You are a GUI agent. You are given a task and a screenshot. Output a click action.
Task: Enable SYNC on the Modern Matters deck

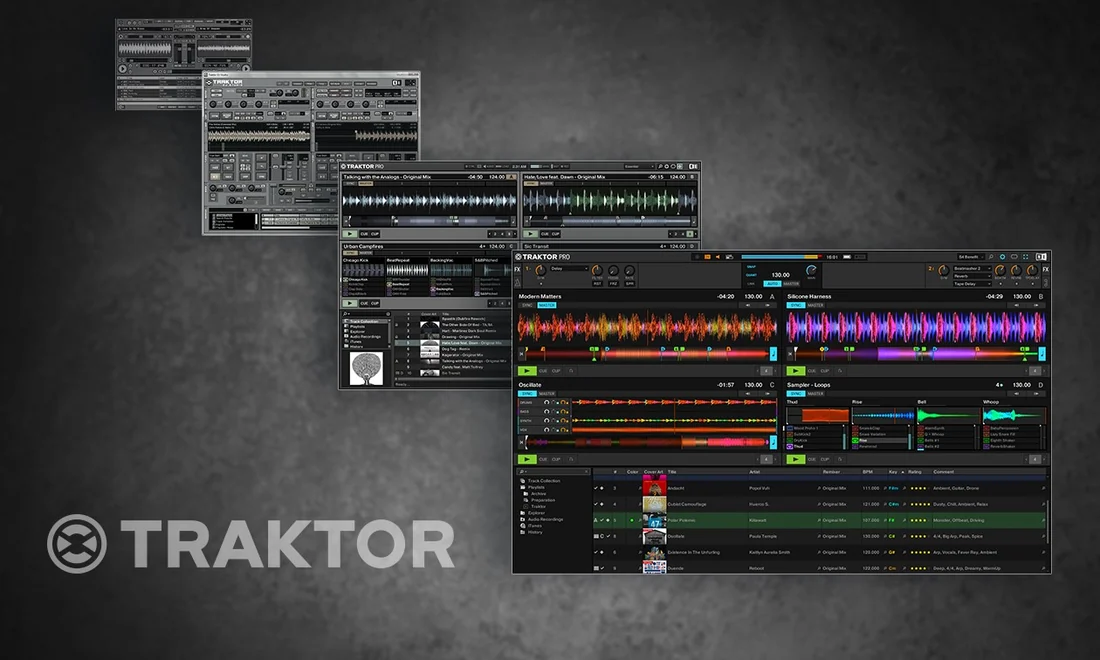[527, 305]
